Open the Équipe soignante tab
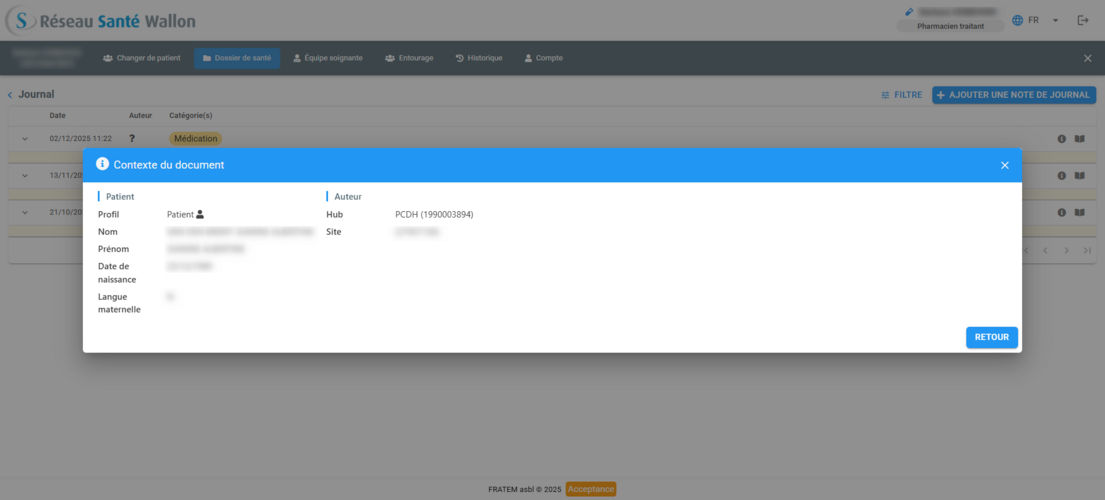Screen dimensions: 1105x500 pyautogui.click(x=328, y=58)
